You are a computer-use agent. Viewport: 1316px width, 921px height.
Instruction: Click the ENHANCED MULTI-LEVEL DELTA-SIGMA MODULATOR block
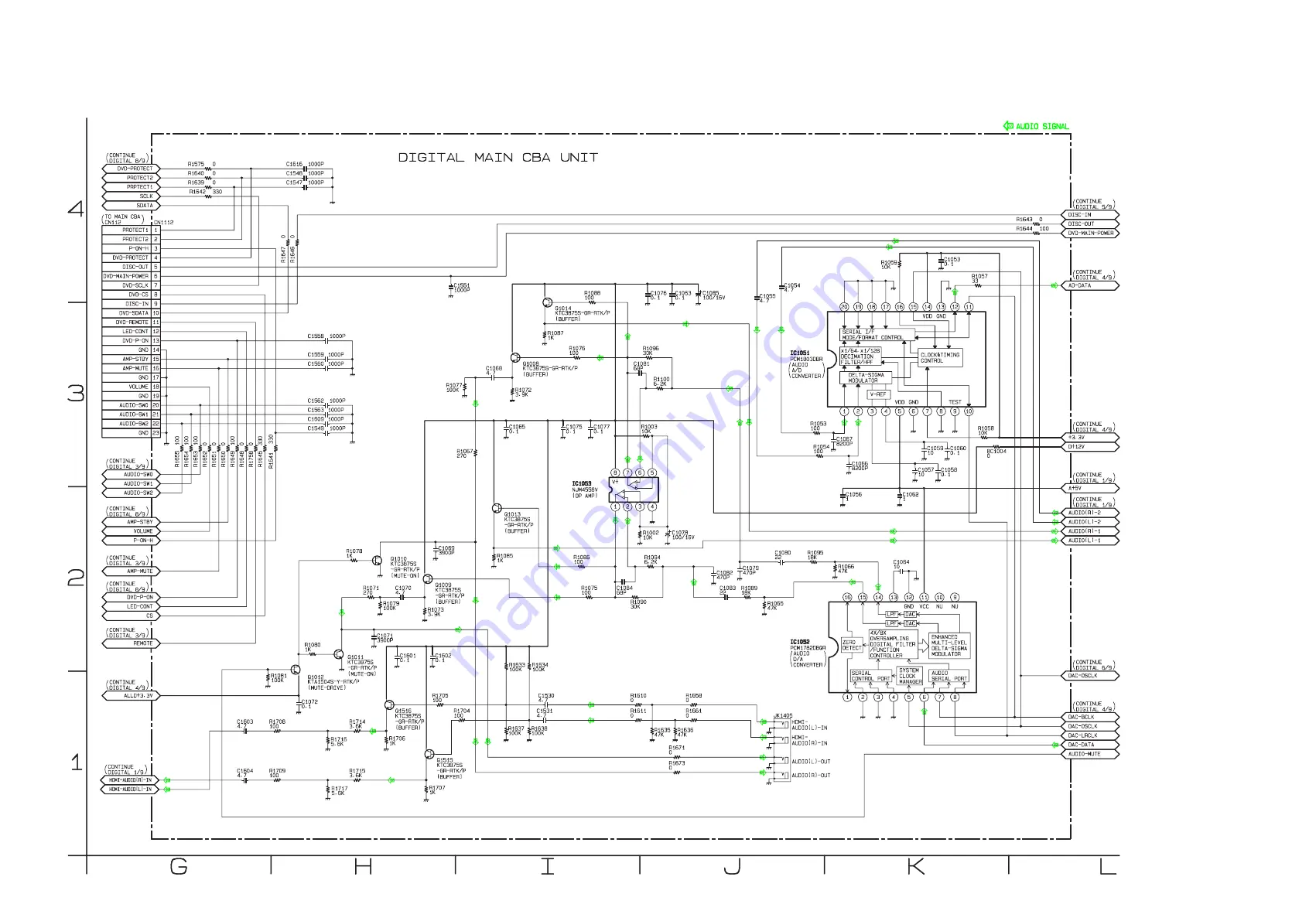click(949, 646)
